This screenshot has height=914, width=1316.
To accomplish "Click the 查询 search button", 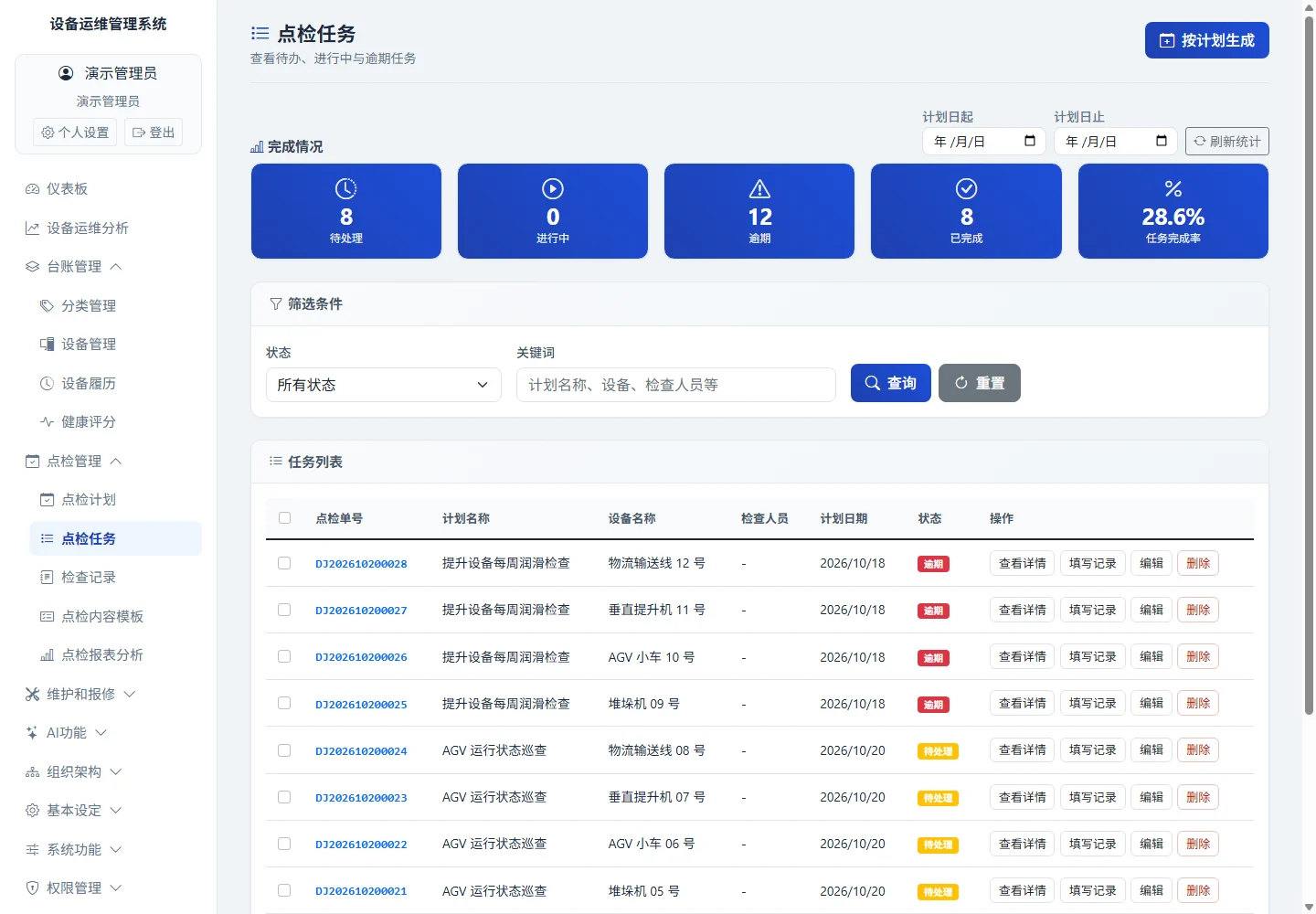I will point(891,383).
